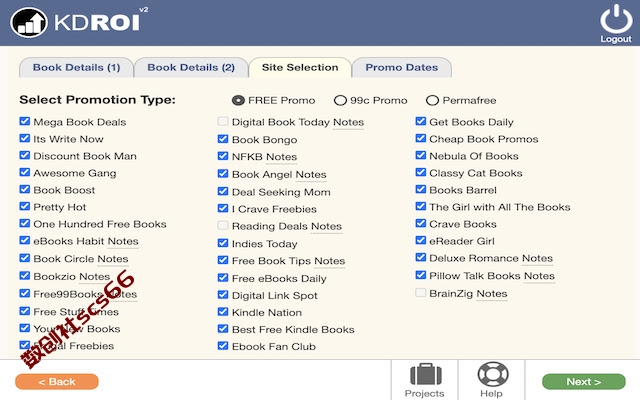Toggle Pillow Talk Books checkbox
The height and width of the screenshot is (400, 640).
(x=421, y=275)
